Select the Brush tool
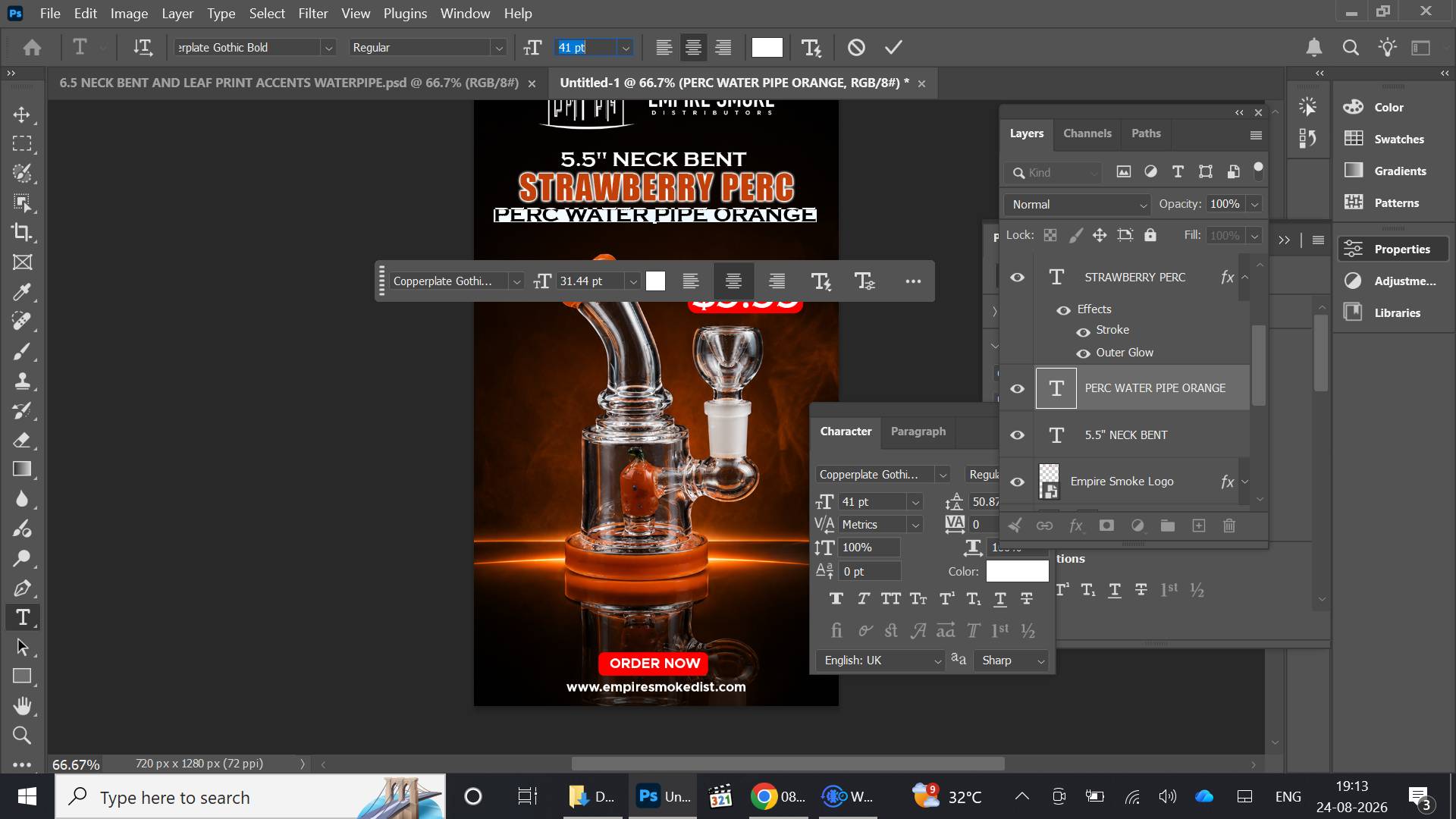 pos(22,351)
